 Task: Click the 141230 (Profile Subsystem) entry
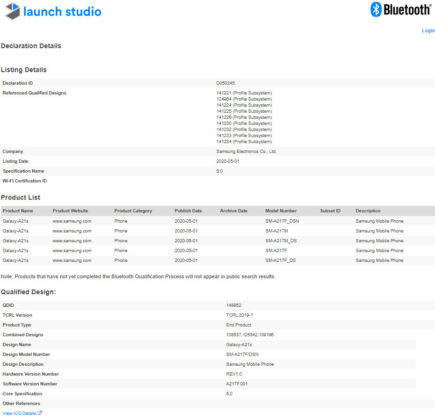tap(244, 123)
